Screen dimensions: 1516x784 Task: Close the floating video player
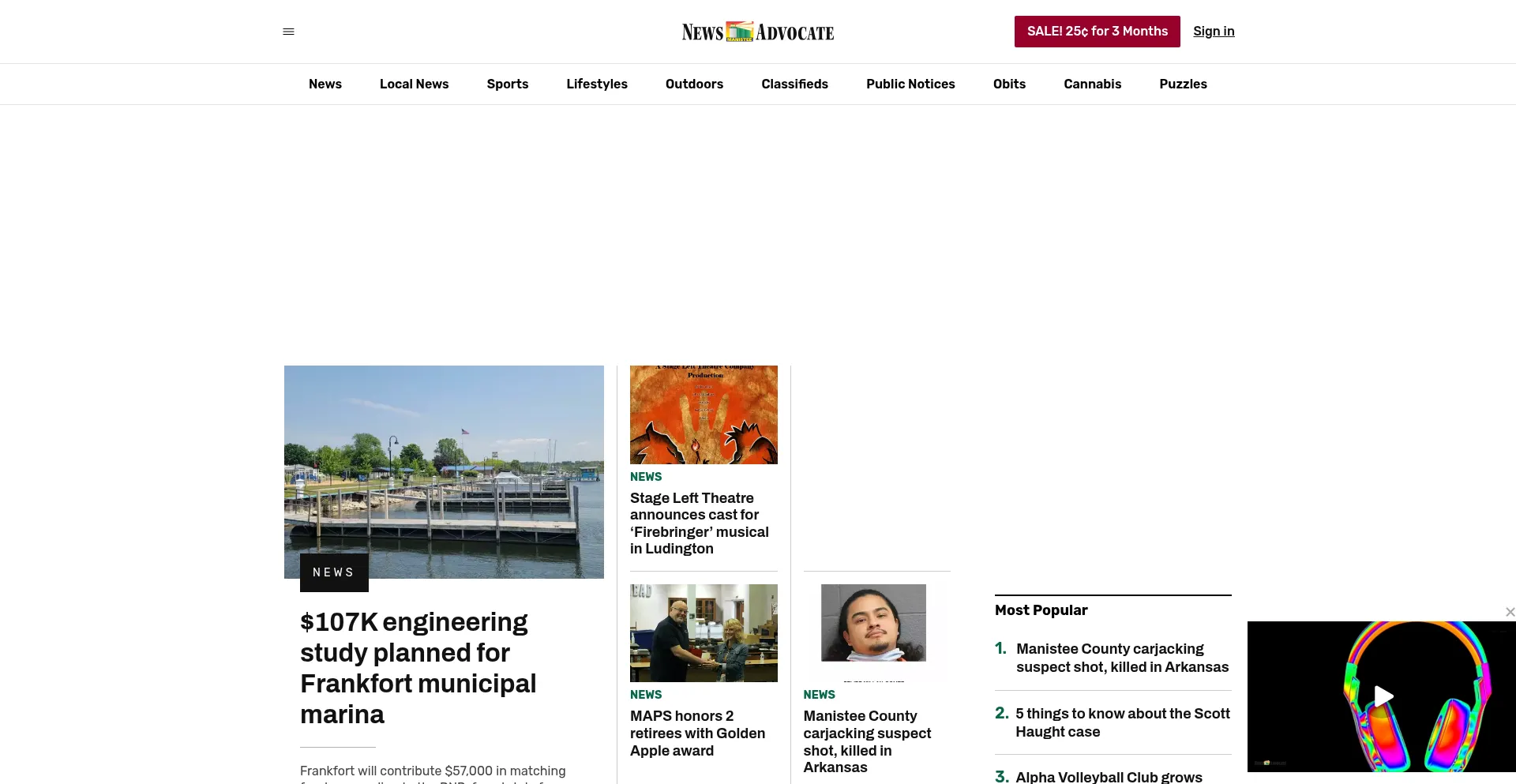[x=1510, y=612]
